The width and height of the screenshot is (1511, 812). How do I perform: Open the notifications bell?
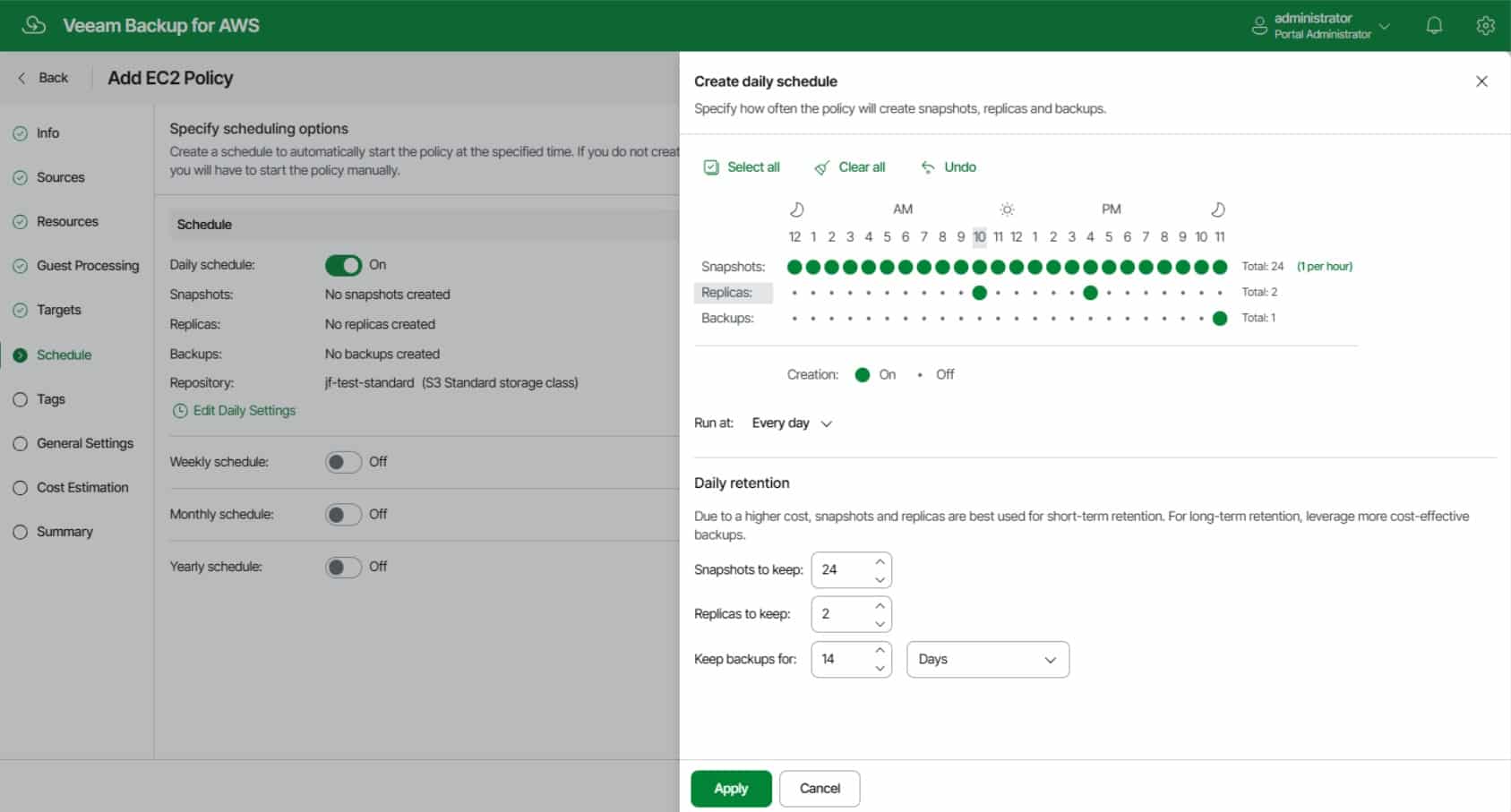[1434, 26]
